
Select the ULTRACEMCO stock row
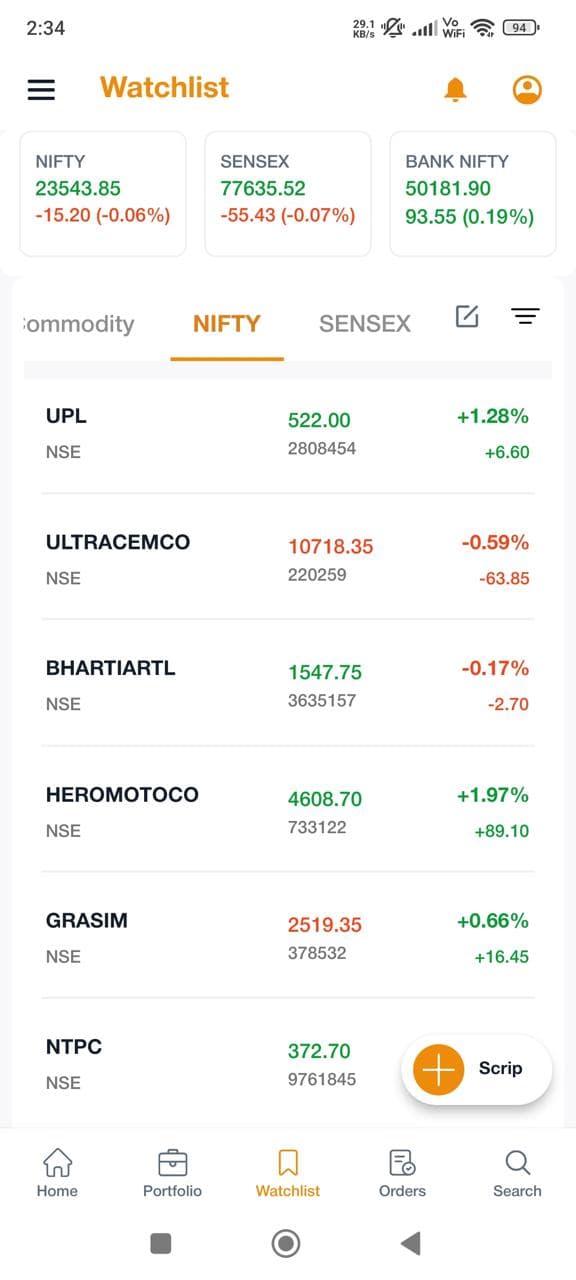pyautogui.click(x=288, y=558)
